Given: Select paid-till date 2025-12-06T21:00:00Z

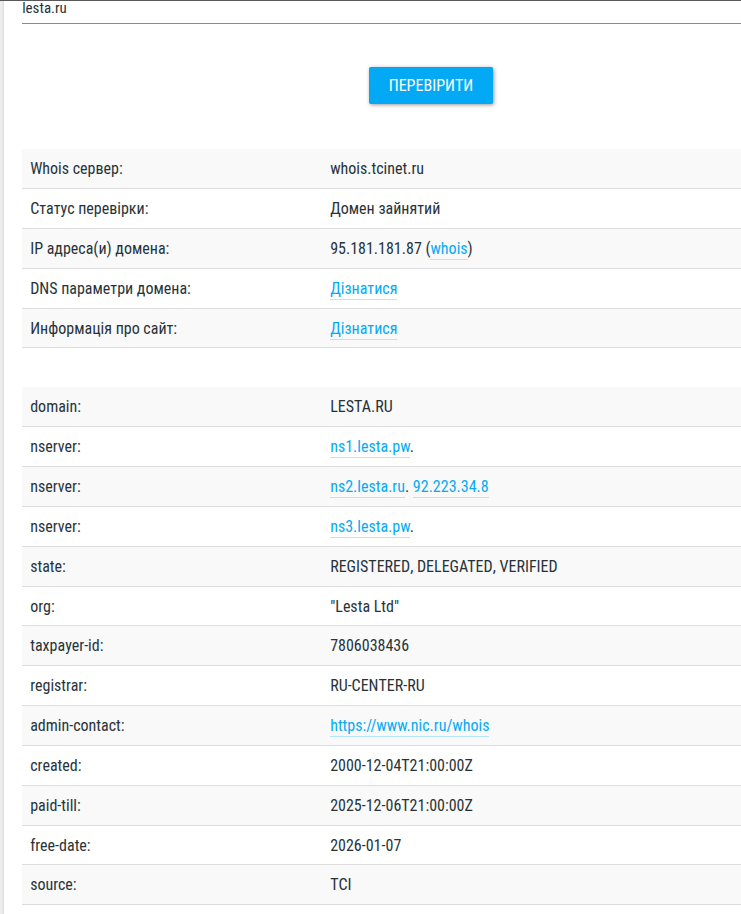Looking at the screenshot, I should pos(402,806).
